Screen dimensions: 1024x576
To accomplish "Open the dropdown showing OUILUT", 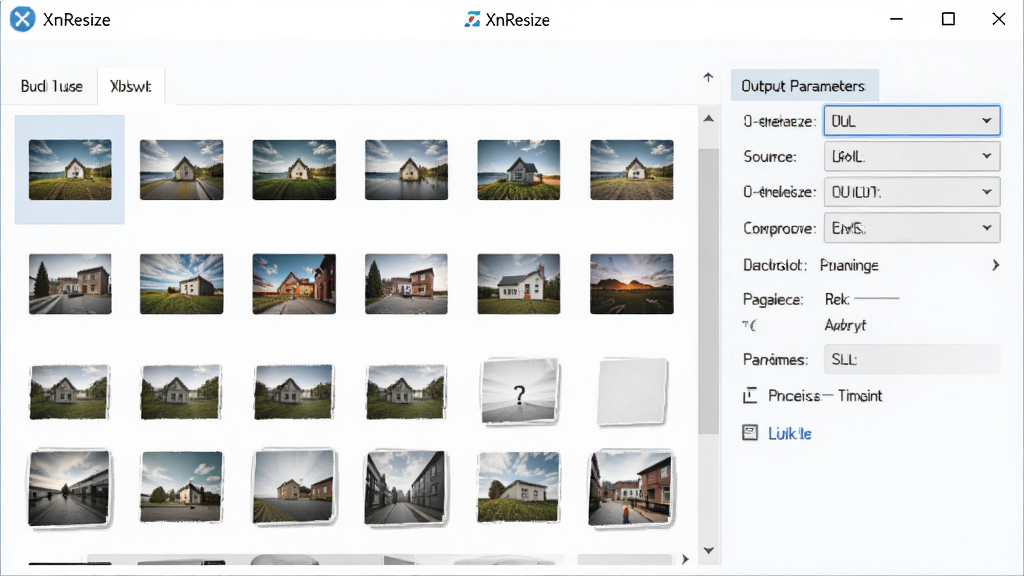I will [912, 193].
